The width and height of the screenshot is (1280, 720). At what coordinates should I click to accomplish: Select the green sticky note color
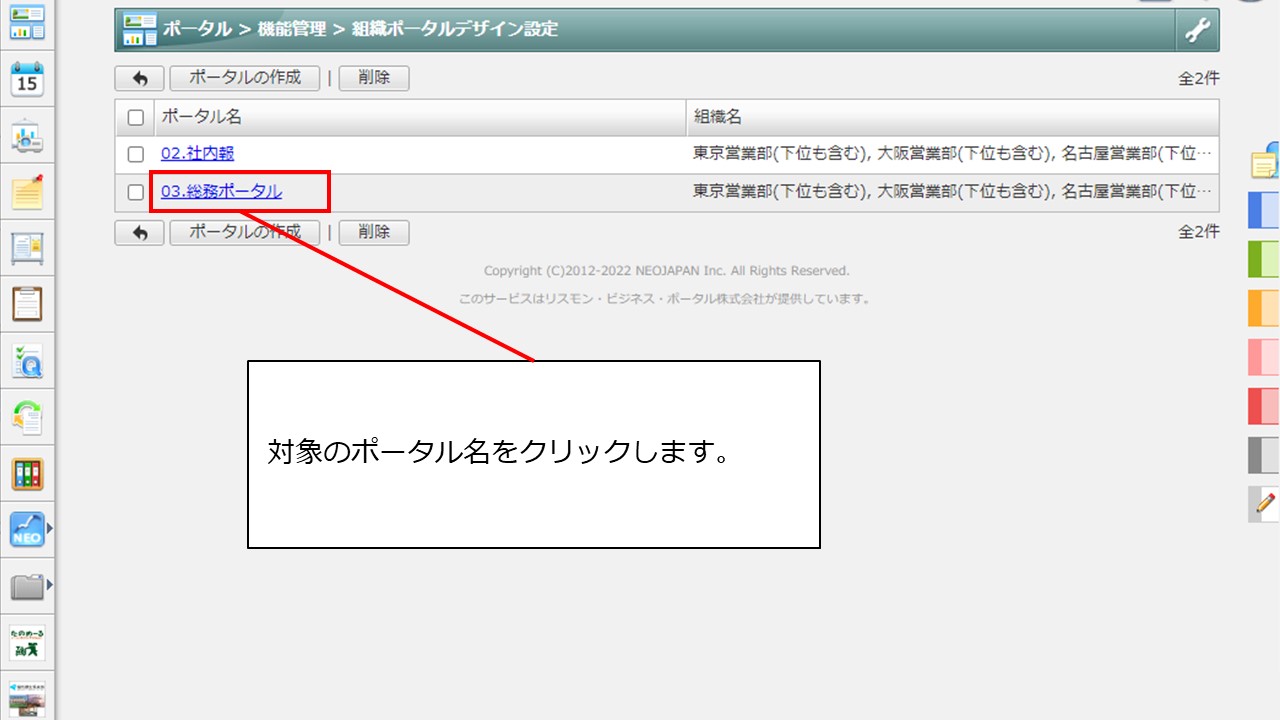point(1264,259)
